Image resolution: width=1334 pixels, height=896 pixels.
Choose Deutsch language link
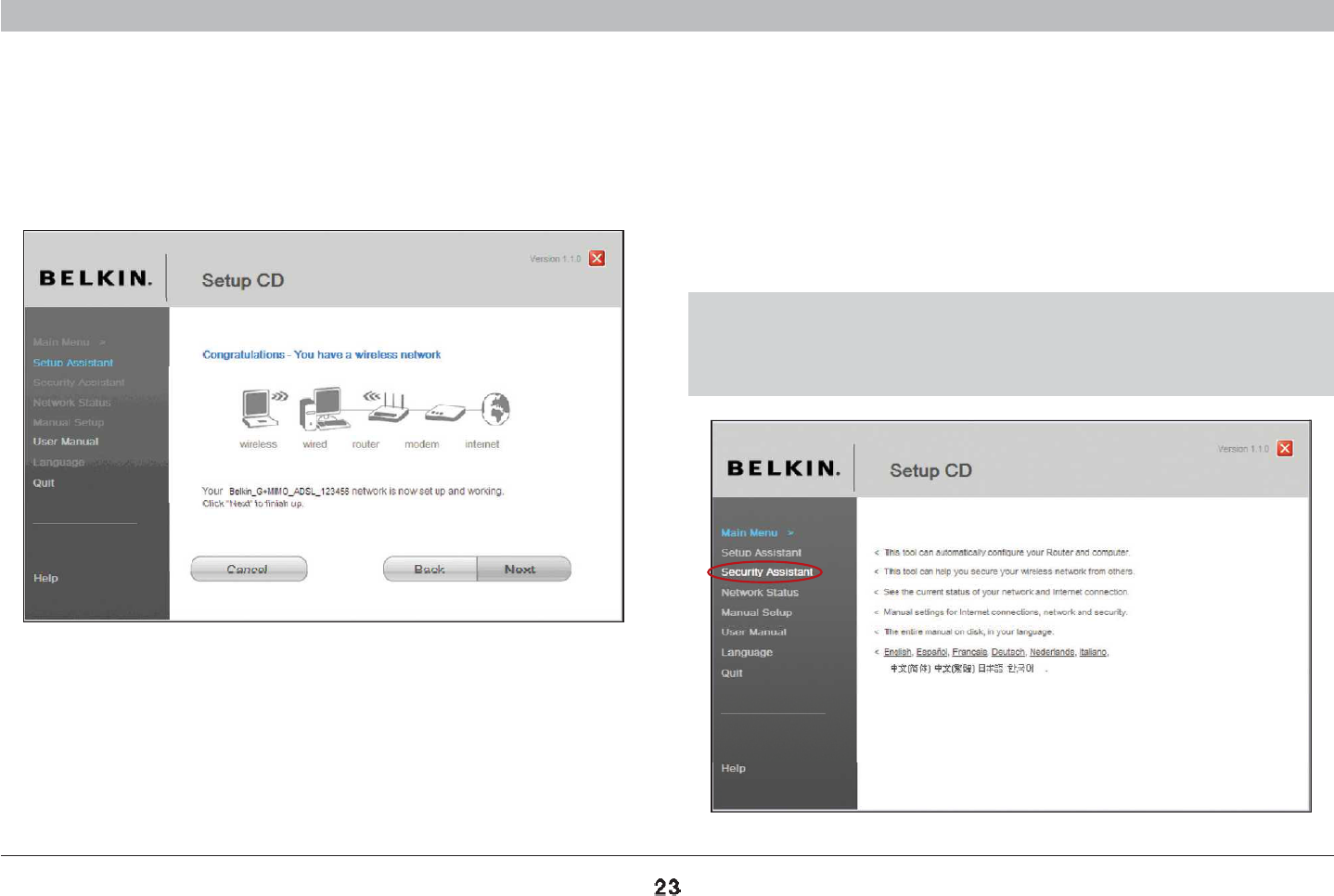coord(1008,652)
